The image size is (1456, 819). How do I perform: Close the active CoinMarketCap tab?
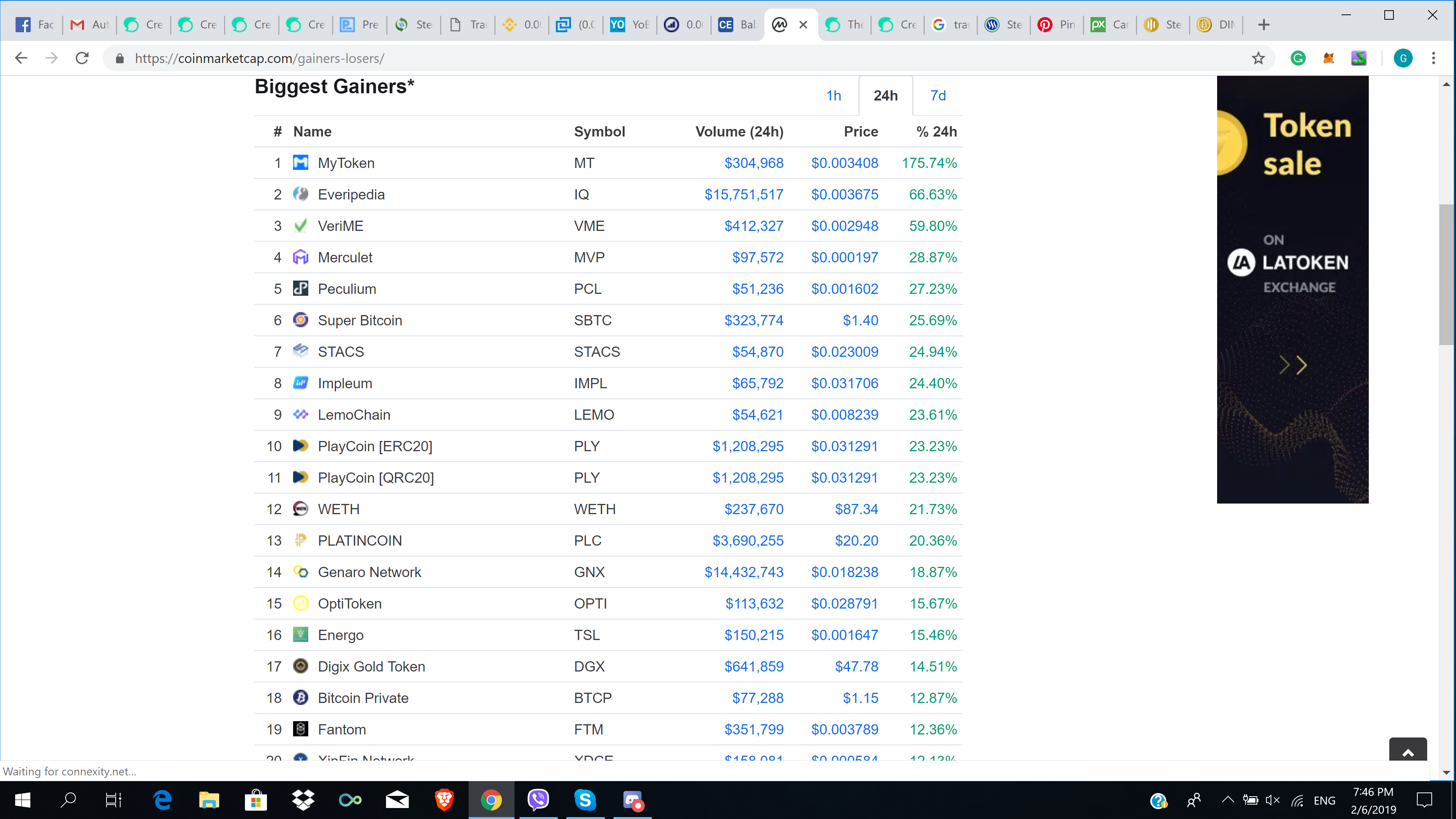coord(803,24)
